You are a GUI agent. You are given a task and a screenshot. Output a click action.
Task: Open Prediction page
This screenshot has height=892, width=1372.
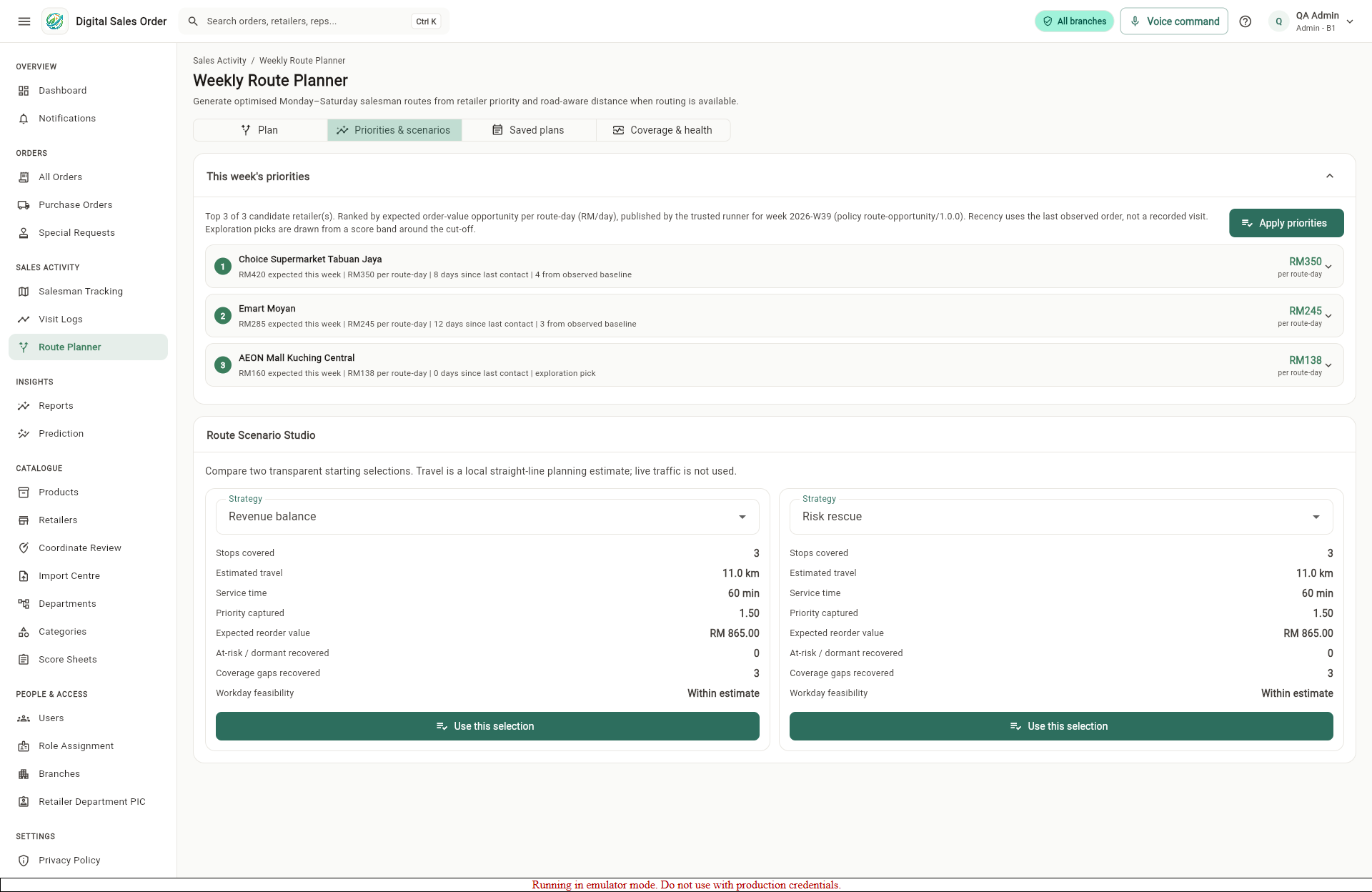(88, 434)
